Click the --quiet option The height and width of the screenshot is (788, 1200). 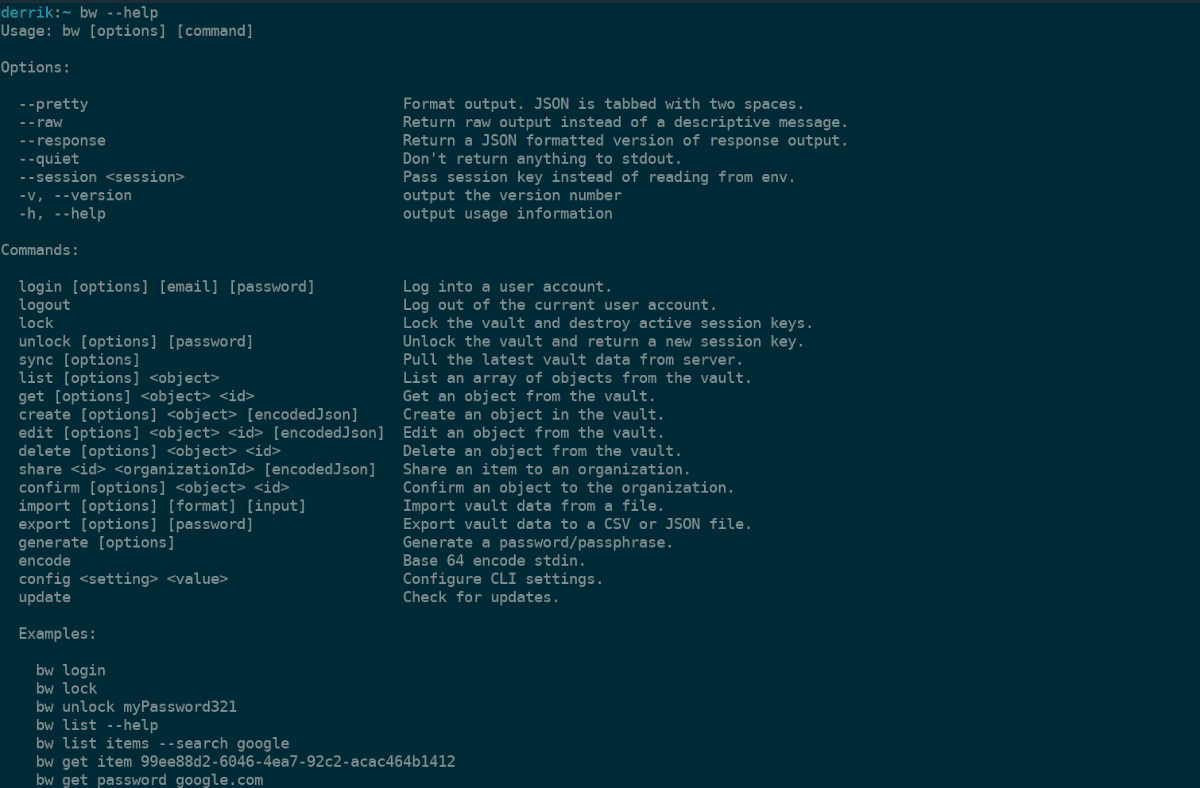pyautogui.click(x=49, y=158)
